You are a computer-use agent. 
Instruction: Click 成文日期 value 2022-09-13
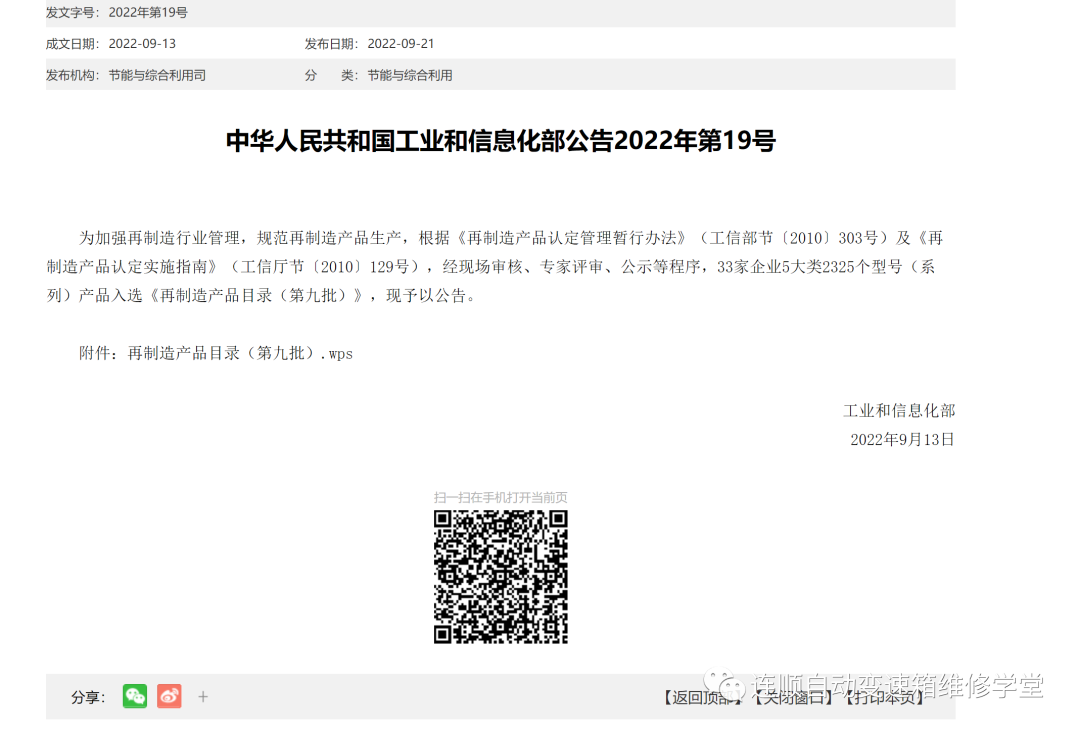[143, 43]
